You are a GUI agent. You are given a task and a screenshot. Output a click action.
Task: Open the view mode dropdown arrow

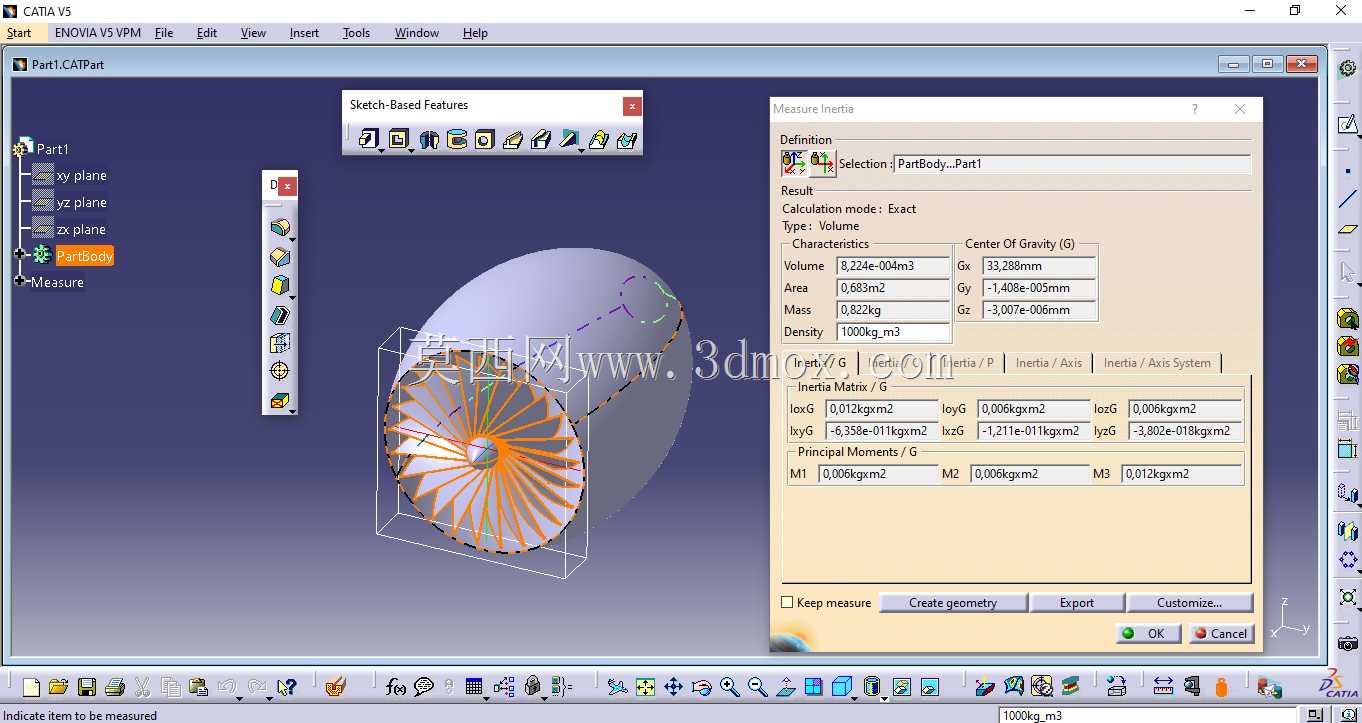(x=885, y=698)
